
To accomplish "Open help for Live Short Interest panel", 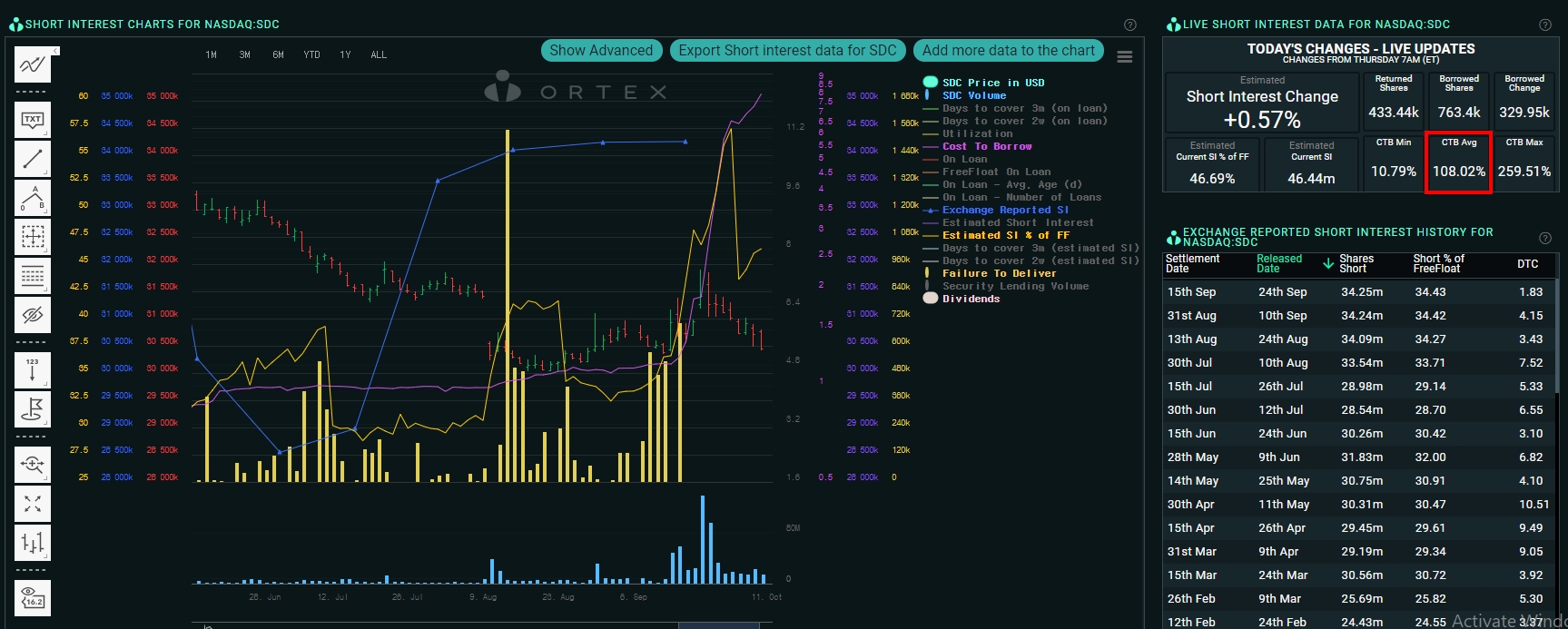I will tap(1544, 25).
